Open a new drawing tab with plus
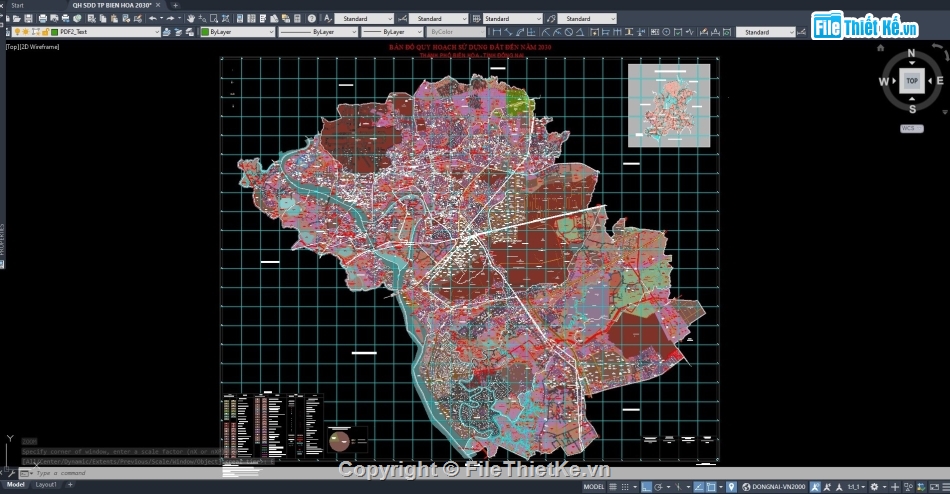The width and height of the screenshot is (950, 494). [176, 5]
